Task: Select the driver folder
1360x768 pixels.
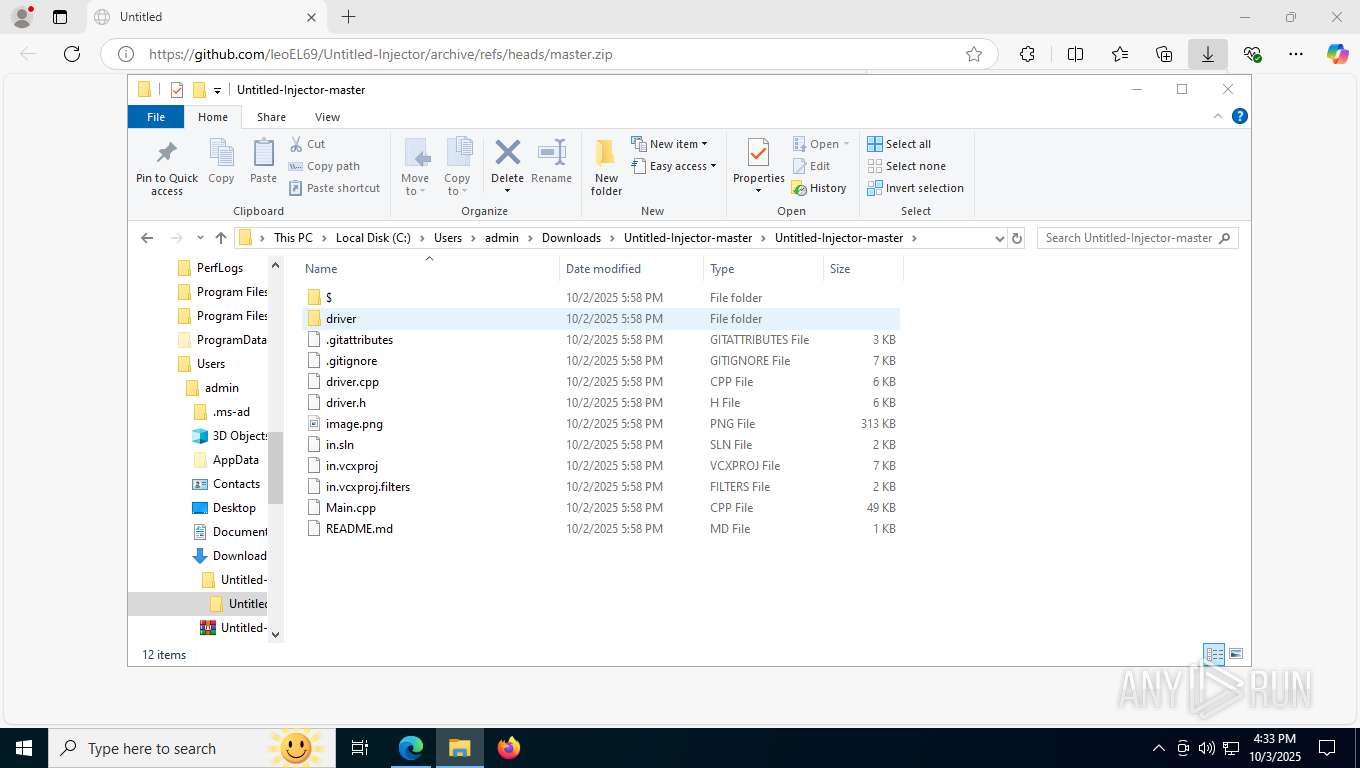Action: 600,319
